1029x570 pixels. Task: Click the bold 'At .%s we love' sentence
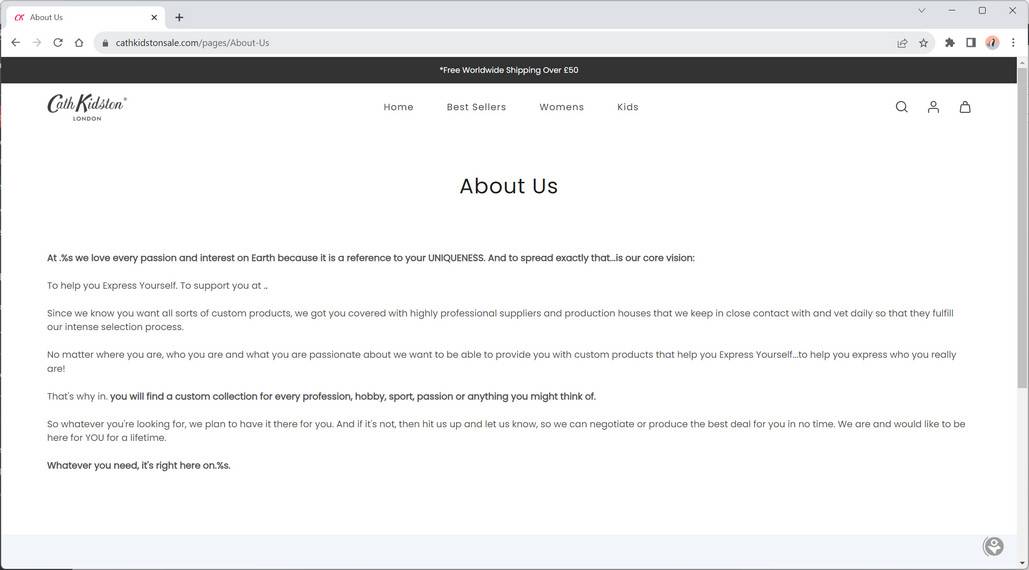point(371,258)
